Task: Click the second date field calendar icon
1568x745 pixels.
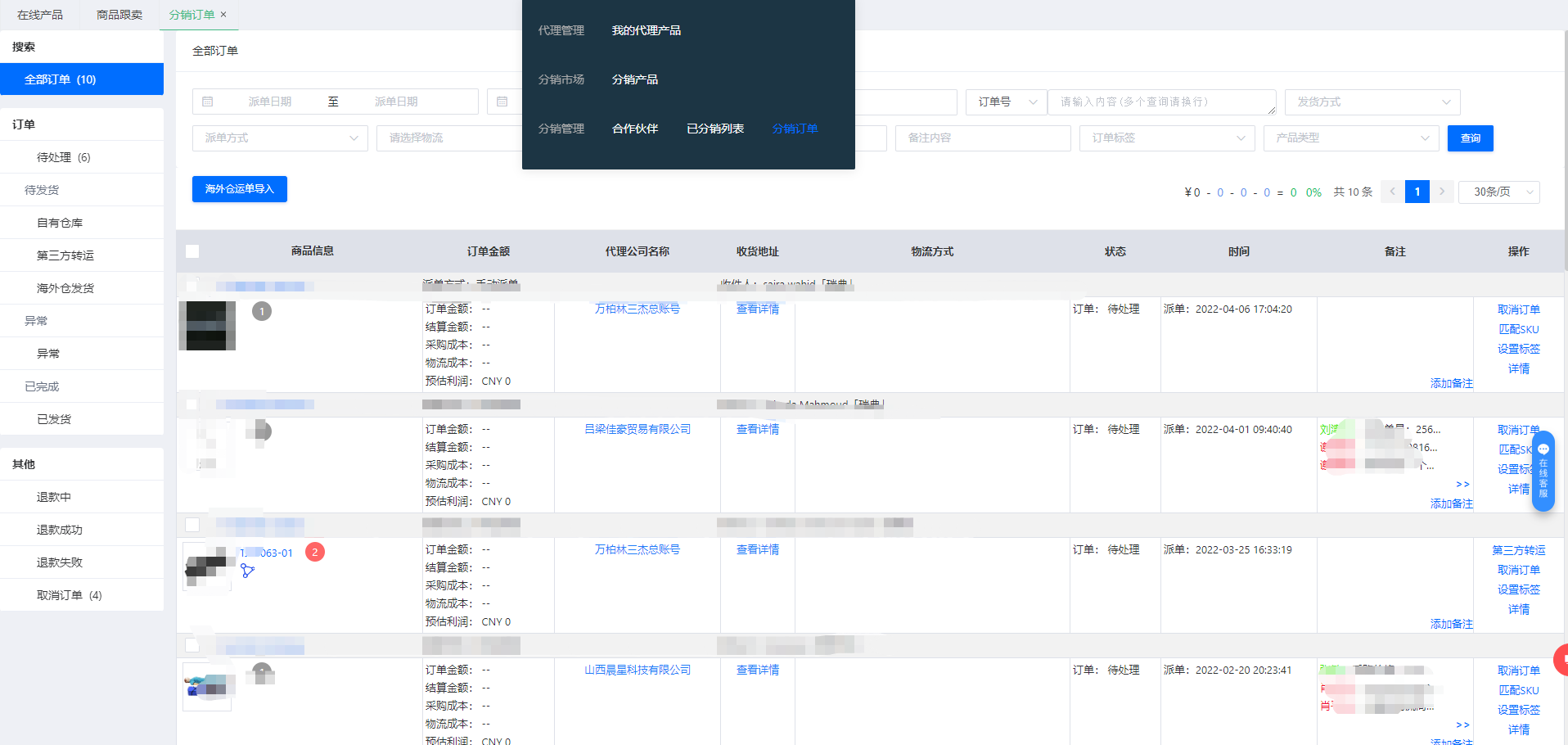Action: [502, 102]
